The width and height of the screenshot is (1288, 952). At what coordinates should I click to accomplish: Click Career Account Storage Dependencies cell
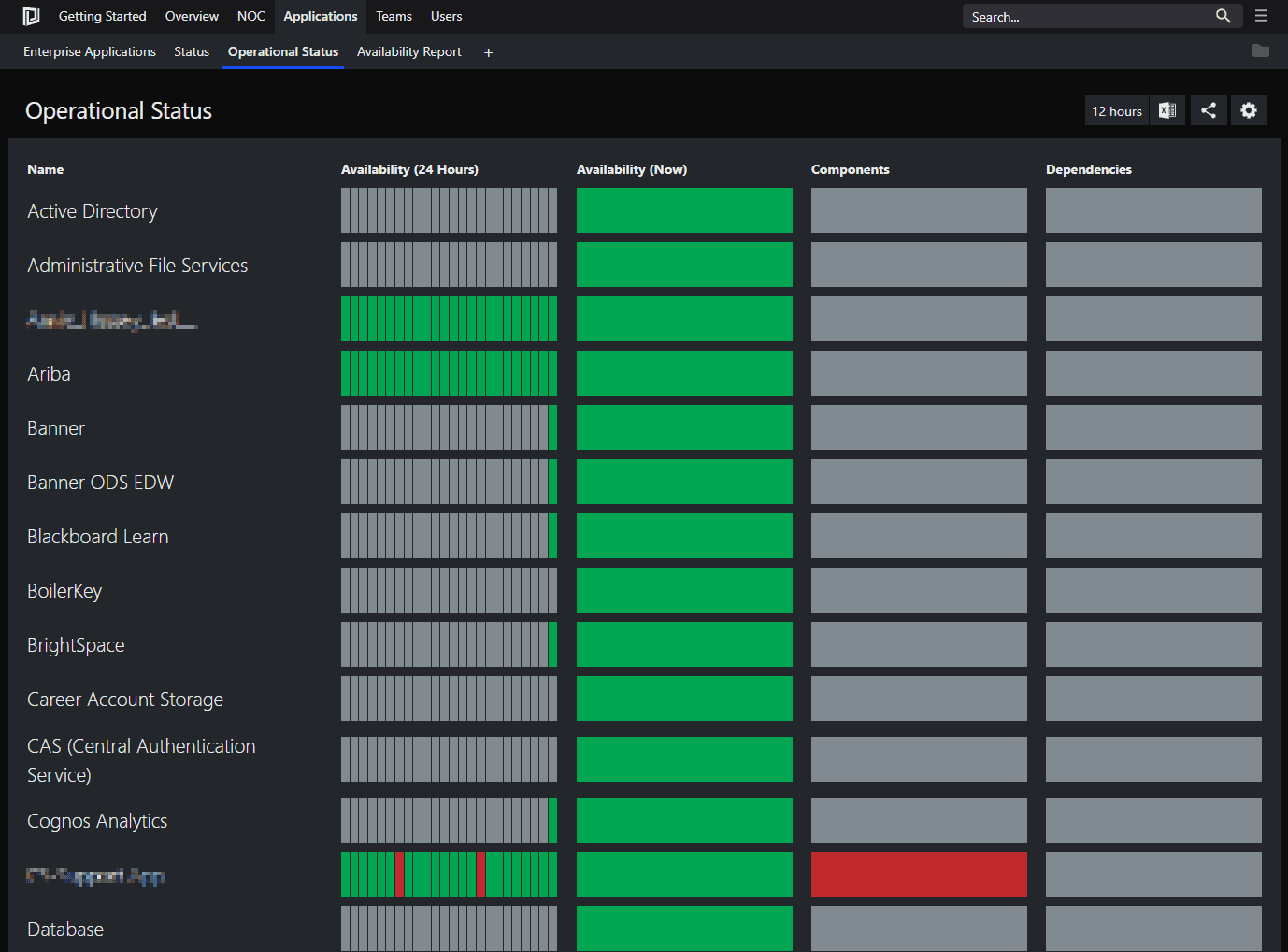point(1153,699)
